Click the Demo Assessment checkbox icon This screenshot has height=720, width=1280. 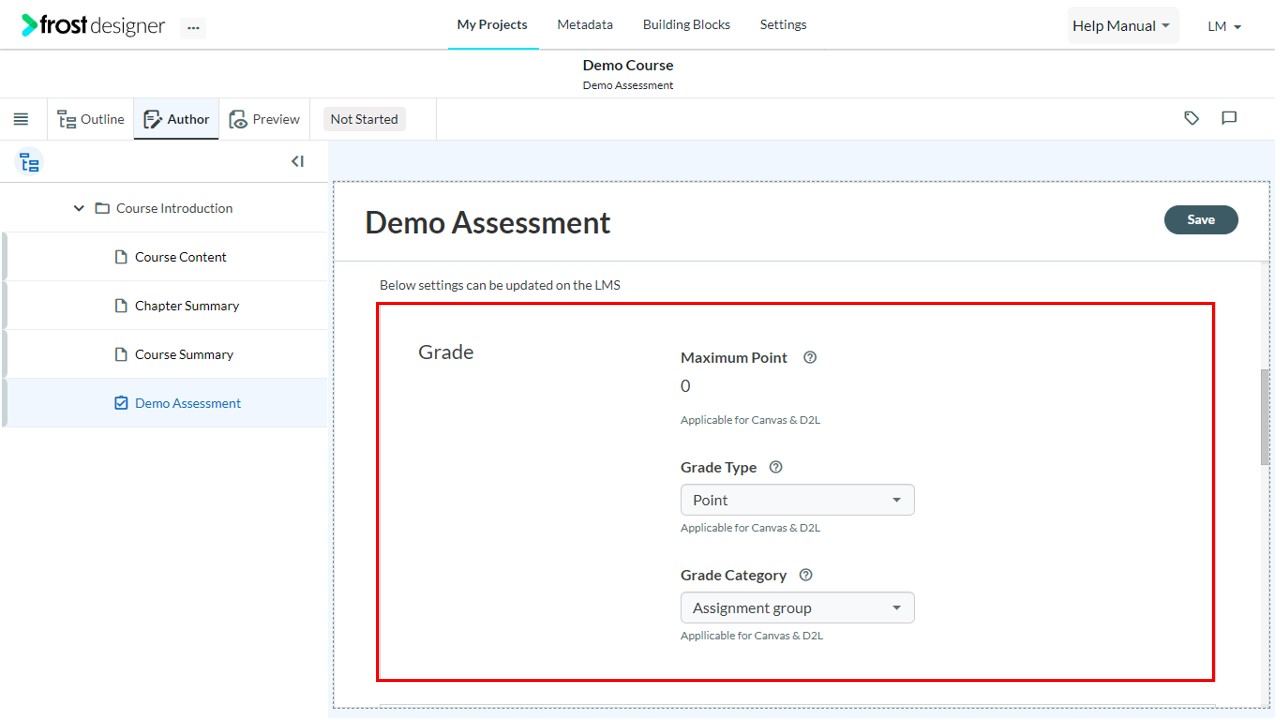(x=121, y=403)
